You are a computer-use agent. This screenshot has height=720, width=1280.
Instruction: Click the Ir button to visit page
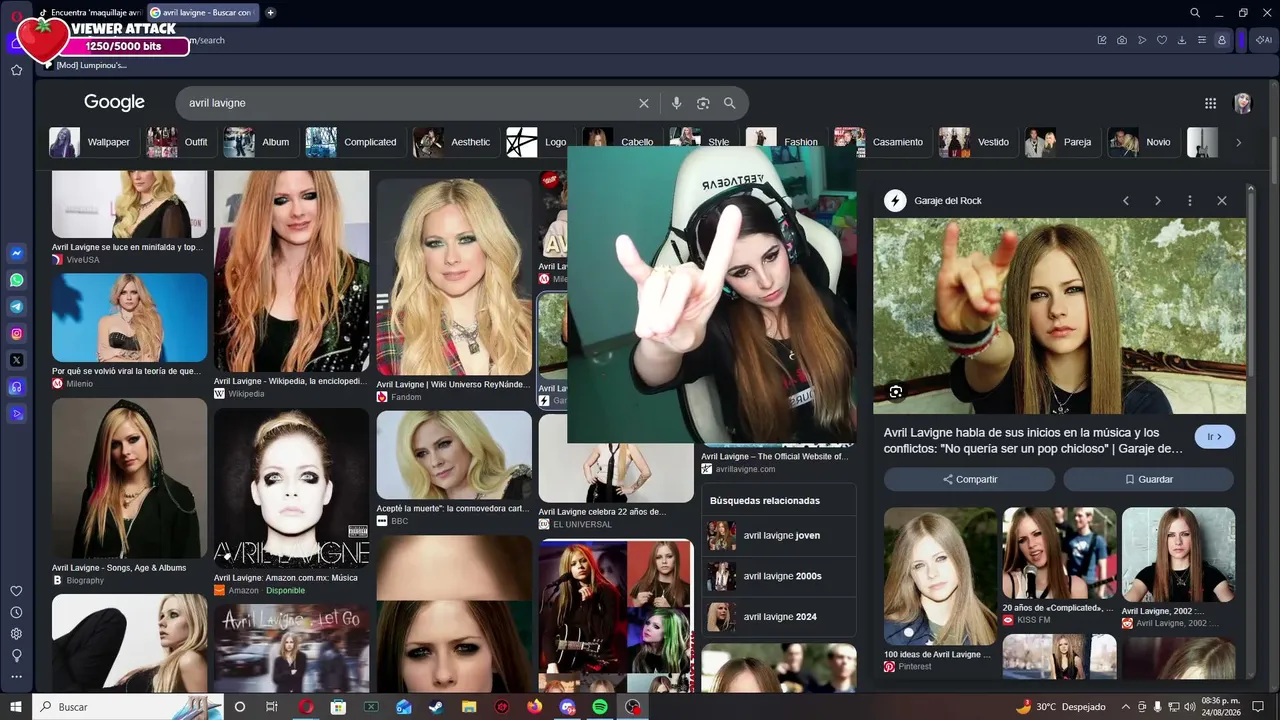pyautogui.click(x=1215, y=437)
